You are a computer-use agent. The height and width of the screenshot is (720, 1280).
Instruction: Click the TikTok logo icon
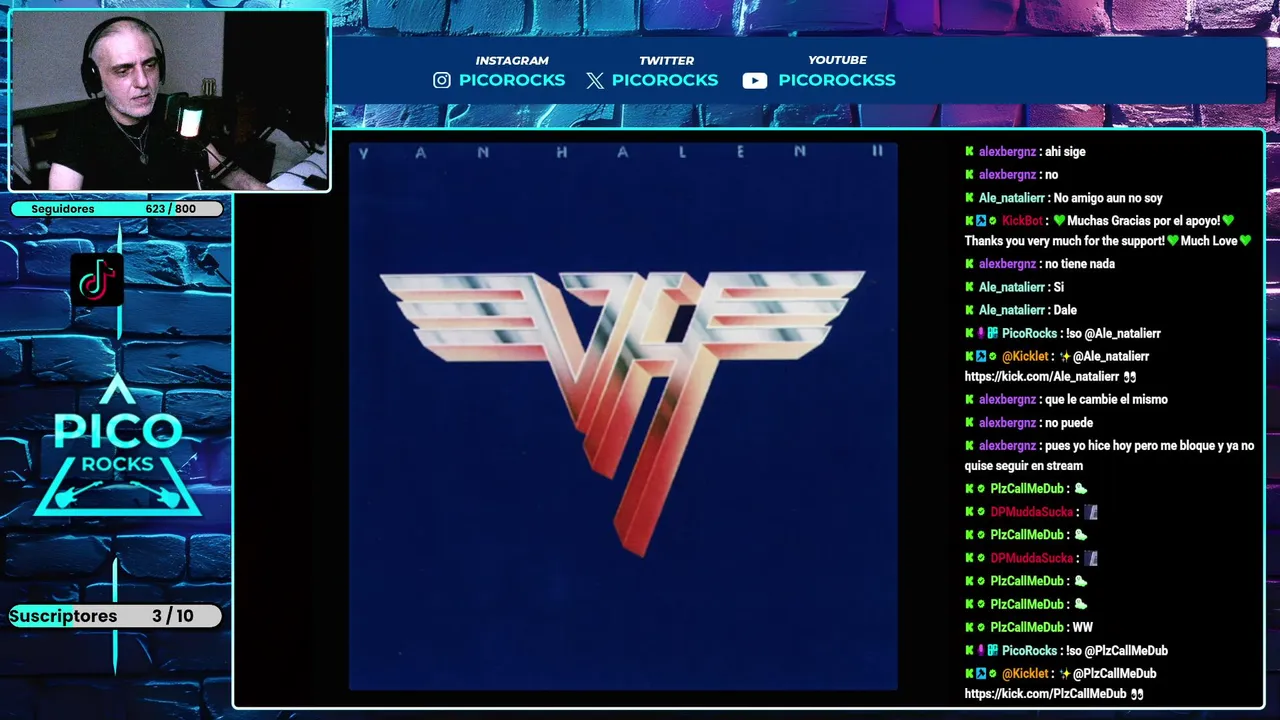pos(97,279)
